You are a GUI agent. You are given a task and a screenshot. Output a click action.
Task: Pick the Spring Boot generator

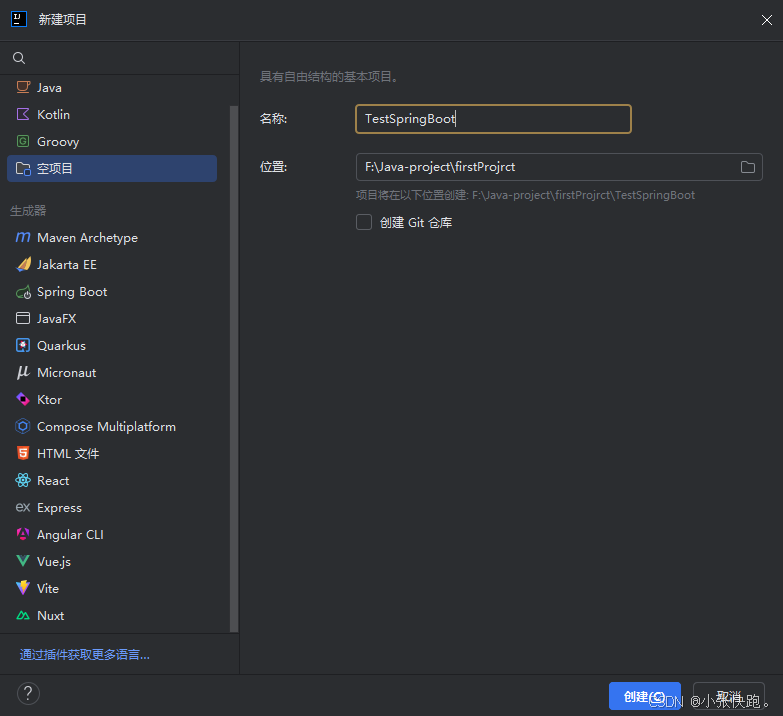112,292
